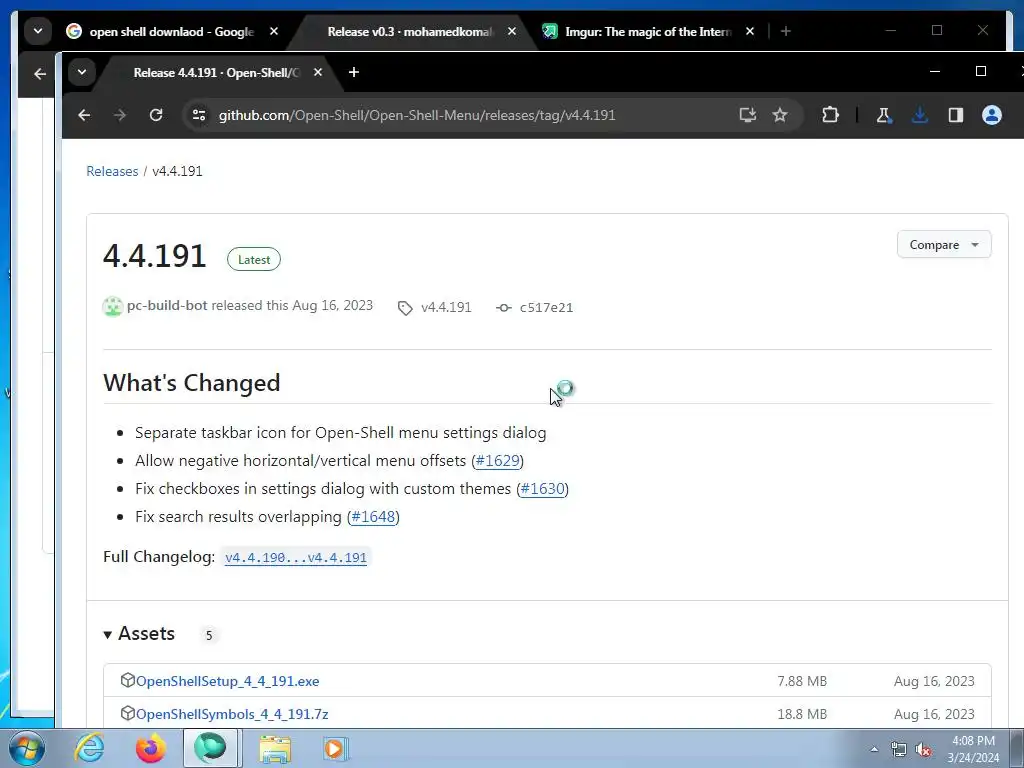Screen dimensions: 1024x768
Task: Click the Latest release badge
Action: tap(254, 259)
